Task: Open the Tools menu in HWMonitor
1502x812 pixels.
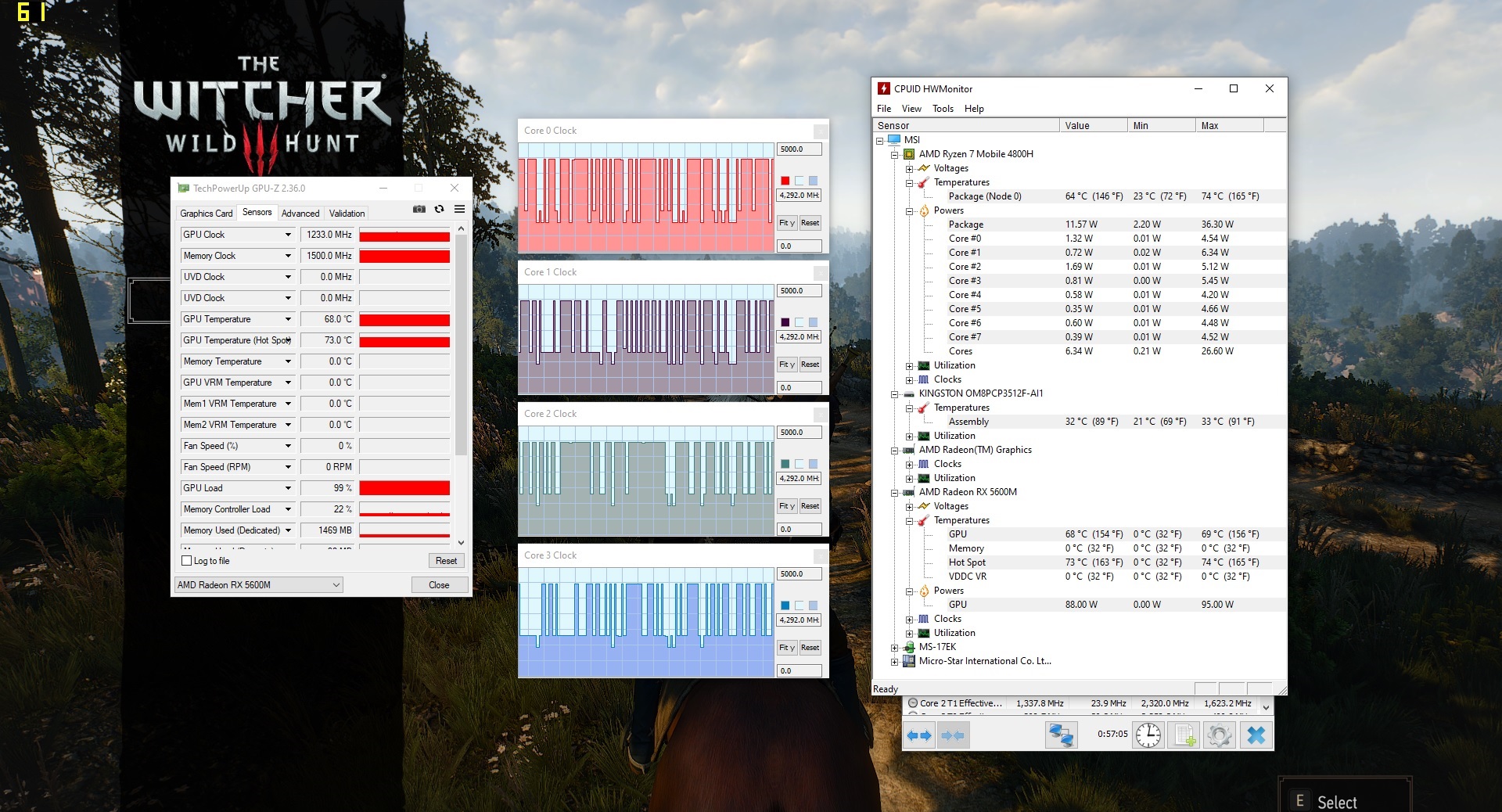Action: [x=943, y=109]
